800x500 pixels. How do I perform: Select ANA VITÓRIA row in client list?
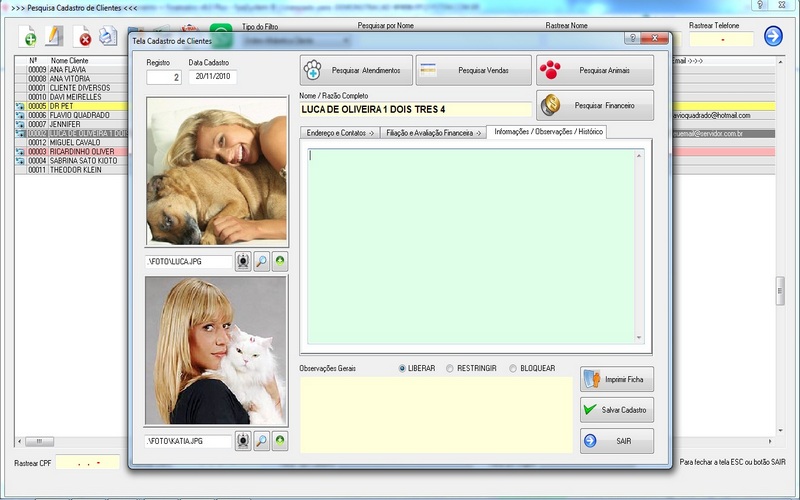coord(71,79)
